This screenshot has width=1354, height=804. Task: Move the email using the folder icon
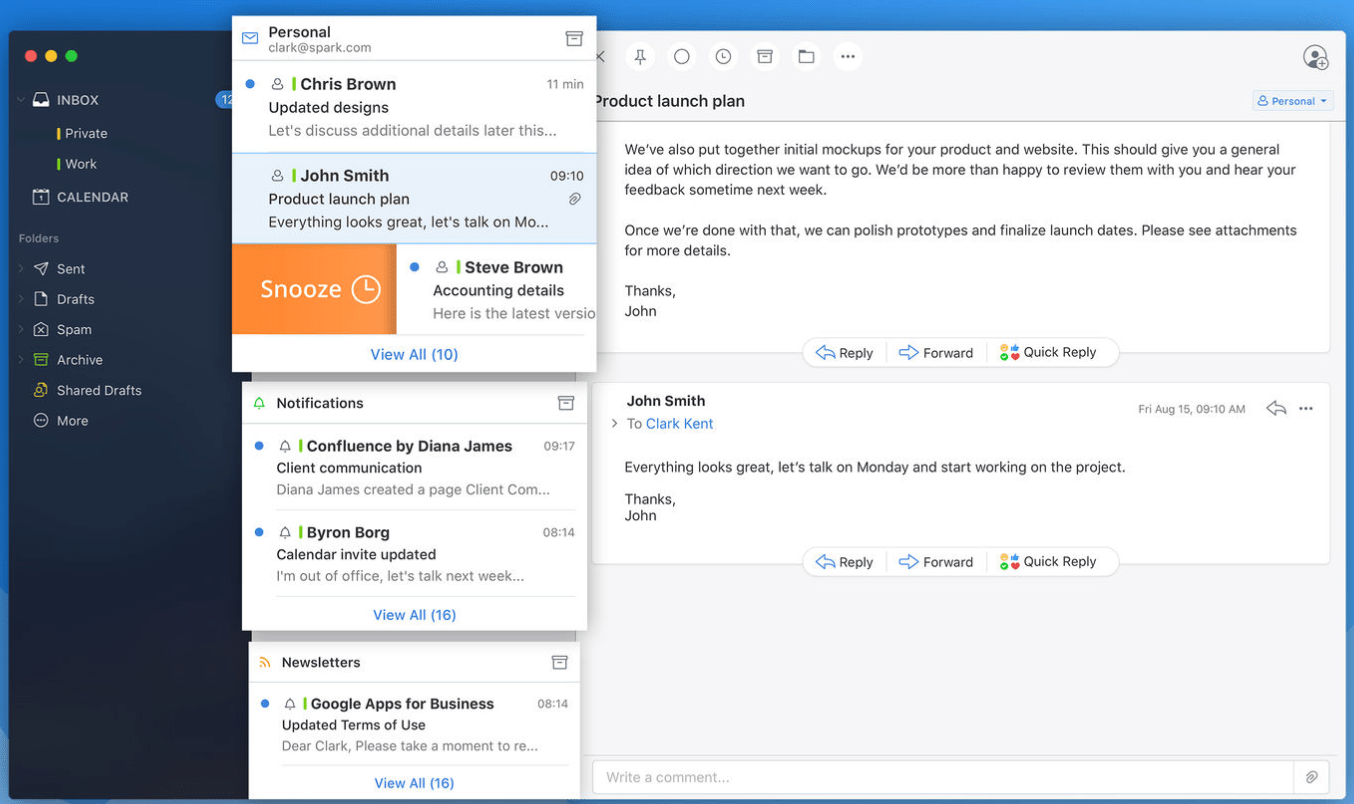(x=806, y=57)
